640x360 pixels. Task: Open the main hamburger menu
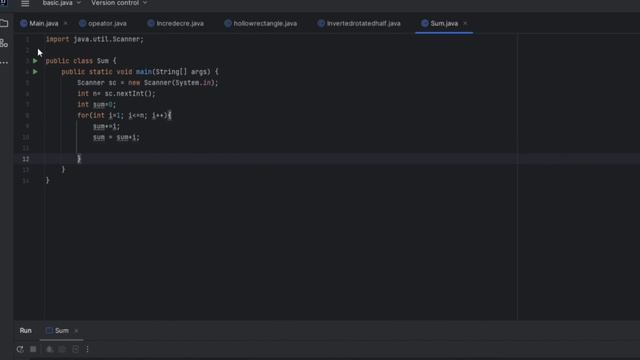click(25, 4)
